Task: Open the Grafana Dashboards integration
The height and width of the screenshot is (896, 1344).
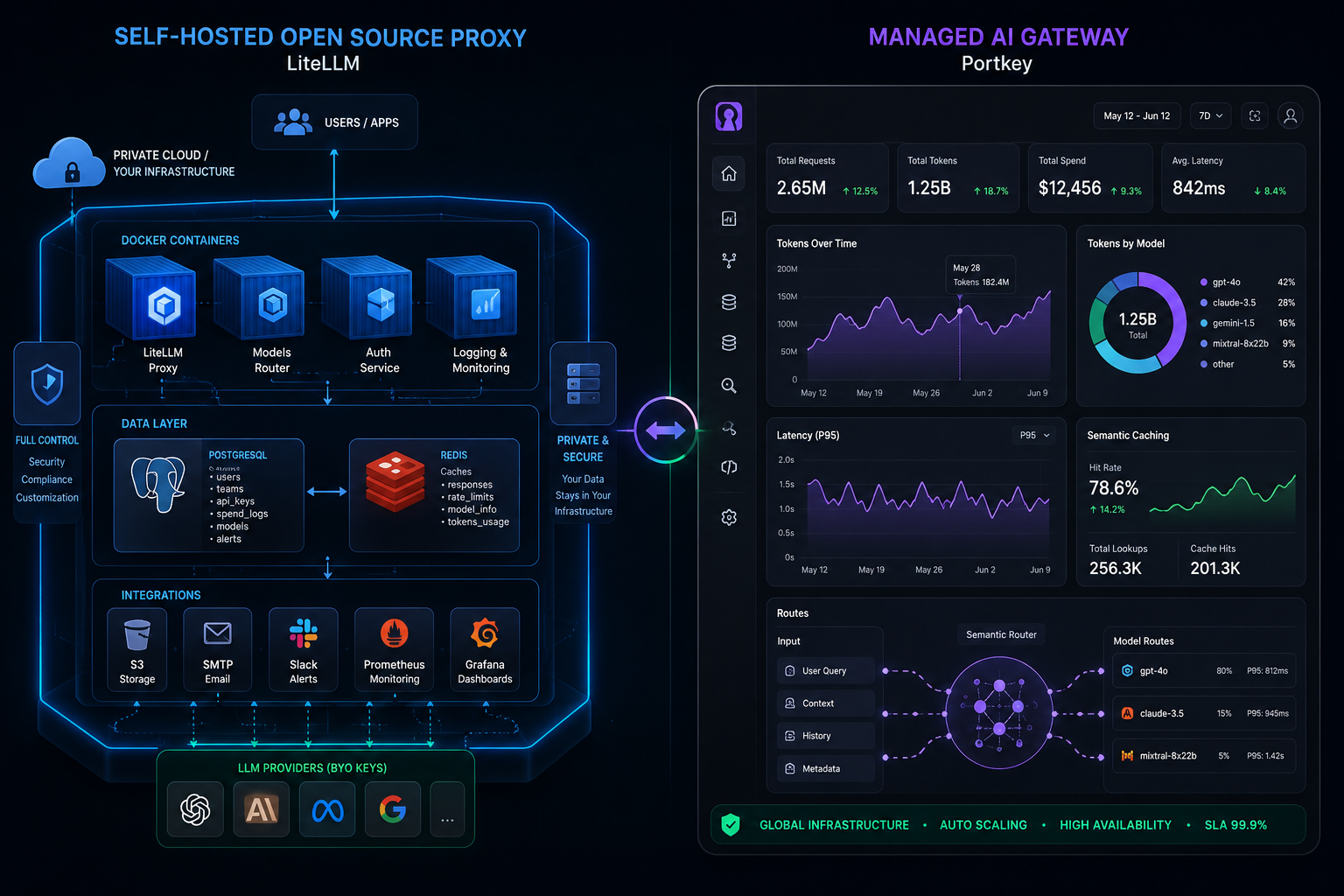Action: point(485,650)
